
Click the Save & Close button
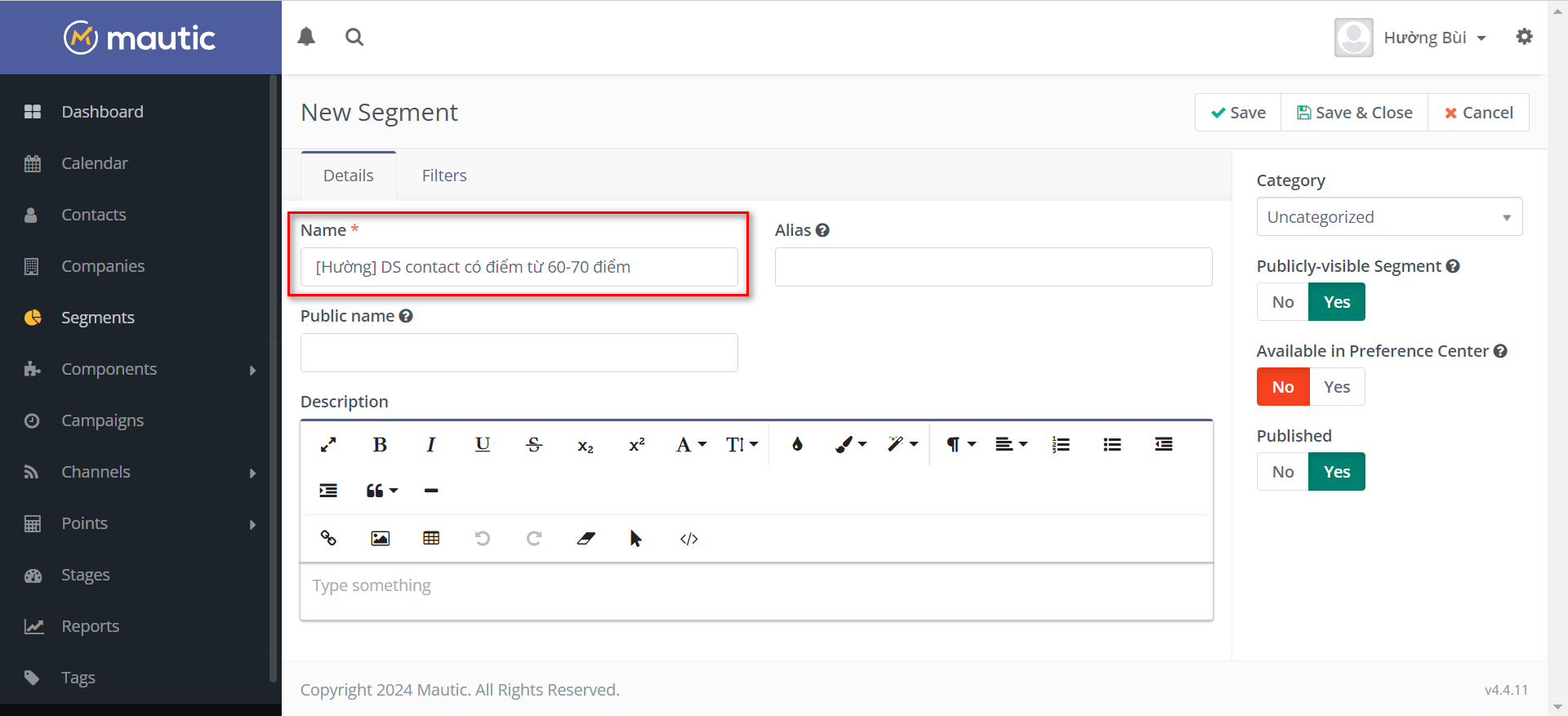(1354, 113)
